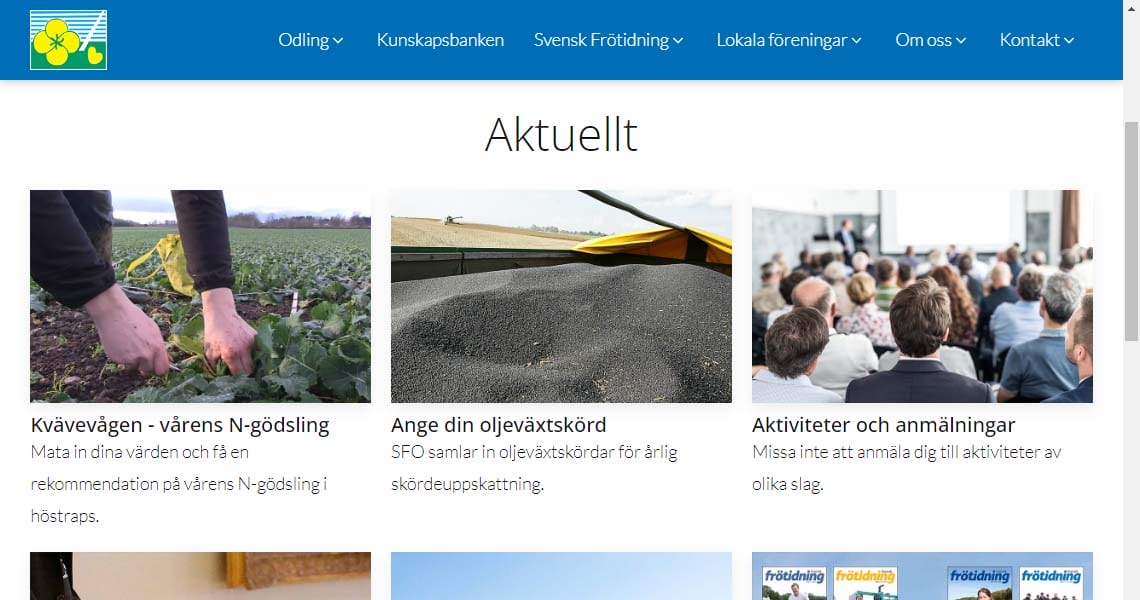The image size is (1140, 600).
Task: Expand the Odling dropdown menu
Action: 310,40
